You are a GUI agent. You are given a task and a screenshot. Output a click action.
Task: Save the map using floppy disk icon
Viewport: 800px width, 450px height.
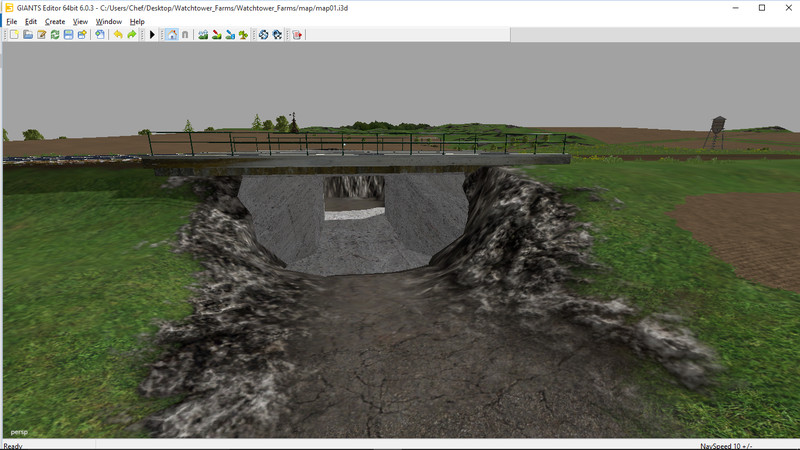(x=68, y=35)
